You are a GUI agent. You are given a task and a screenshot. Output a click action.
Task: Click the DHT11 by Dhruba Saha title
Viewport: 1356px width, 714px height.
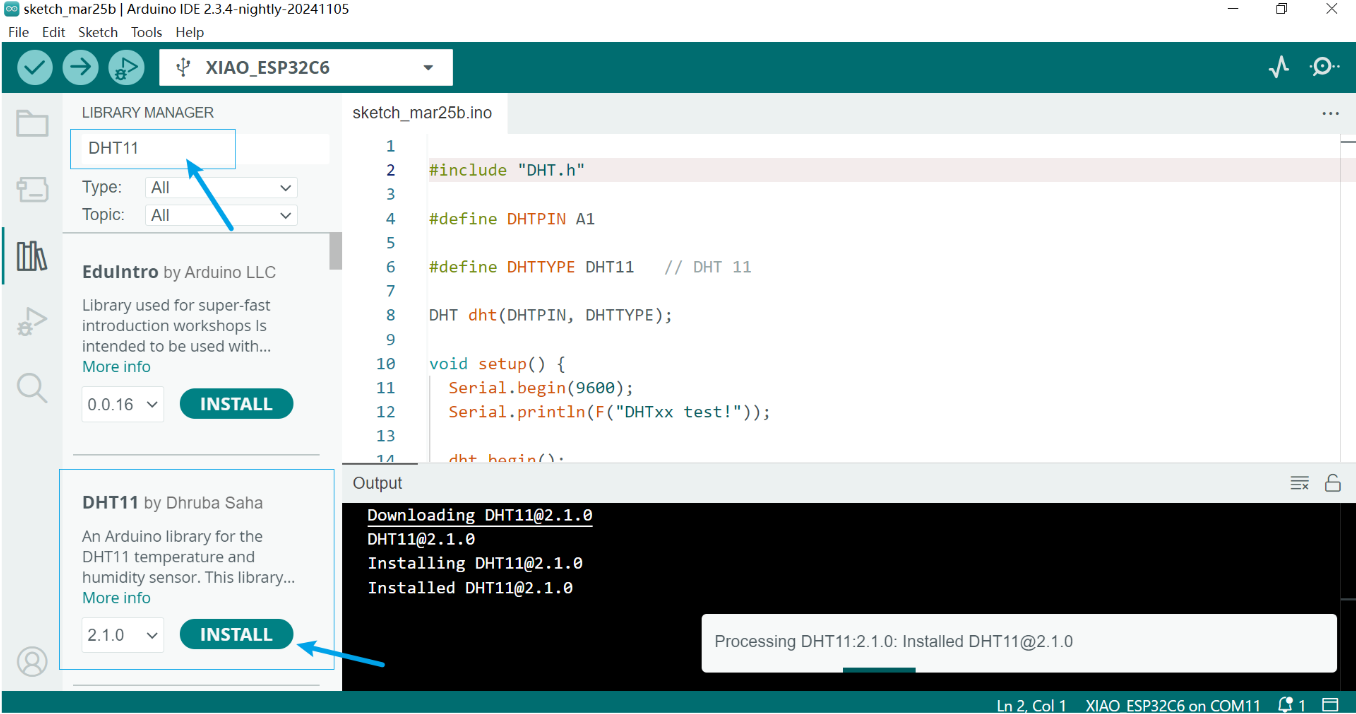pos(172,503)
